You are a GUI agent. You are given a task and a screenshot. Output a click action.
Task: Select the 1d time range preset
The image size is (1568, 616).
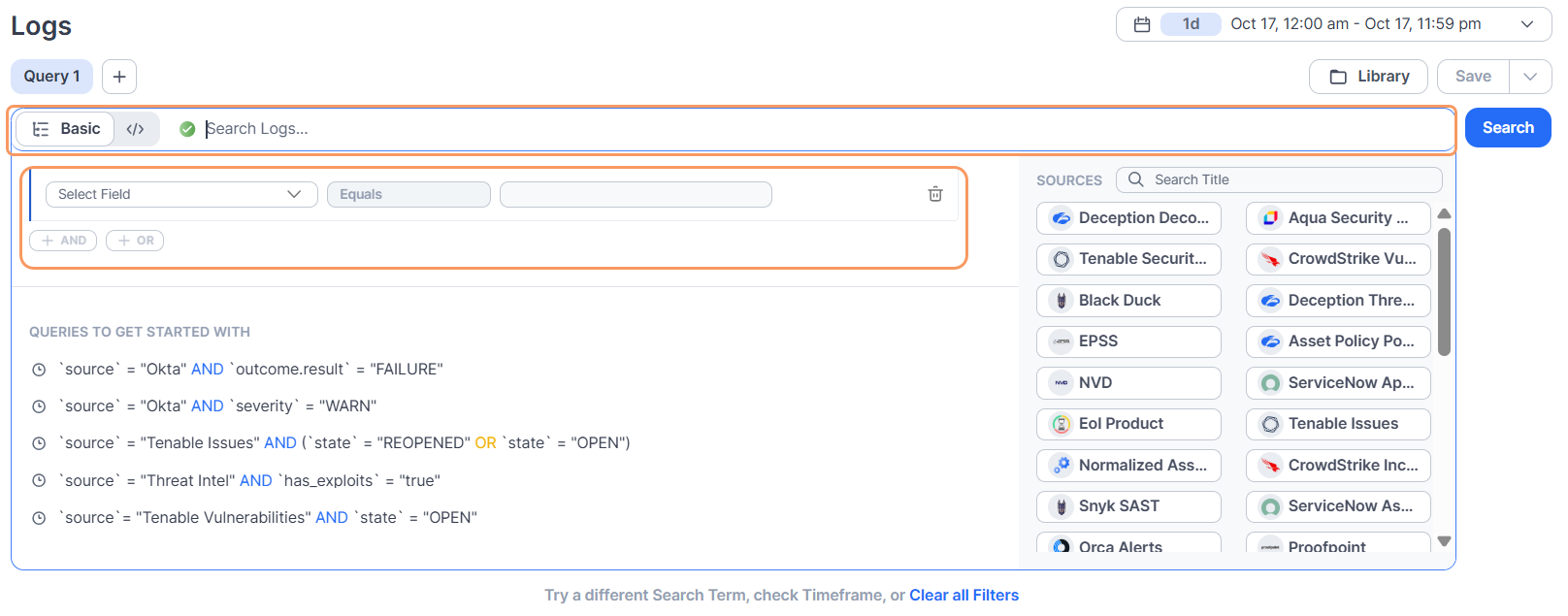coord(1191,24)
